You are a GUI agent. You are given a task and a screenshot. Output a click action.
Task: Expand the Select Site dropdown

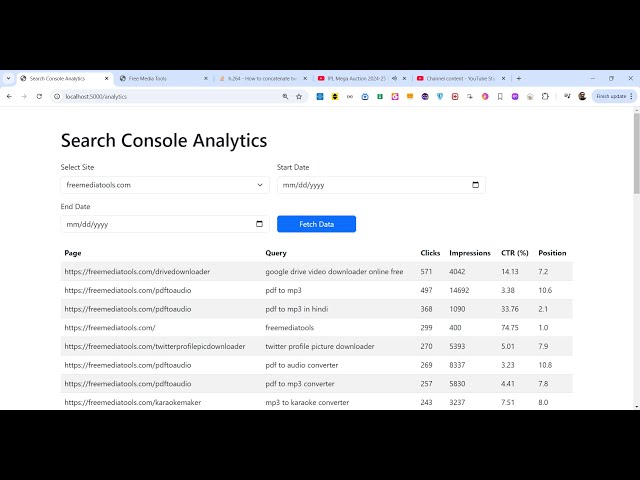coord(165,185)
